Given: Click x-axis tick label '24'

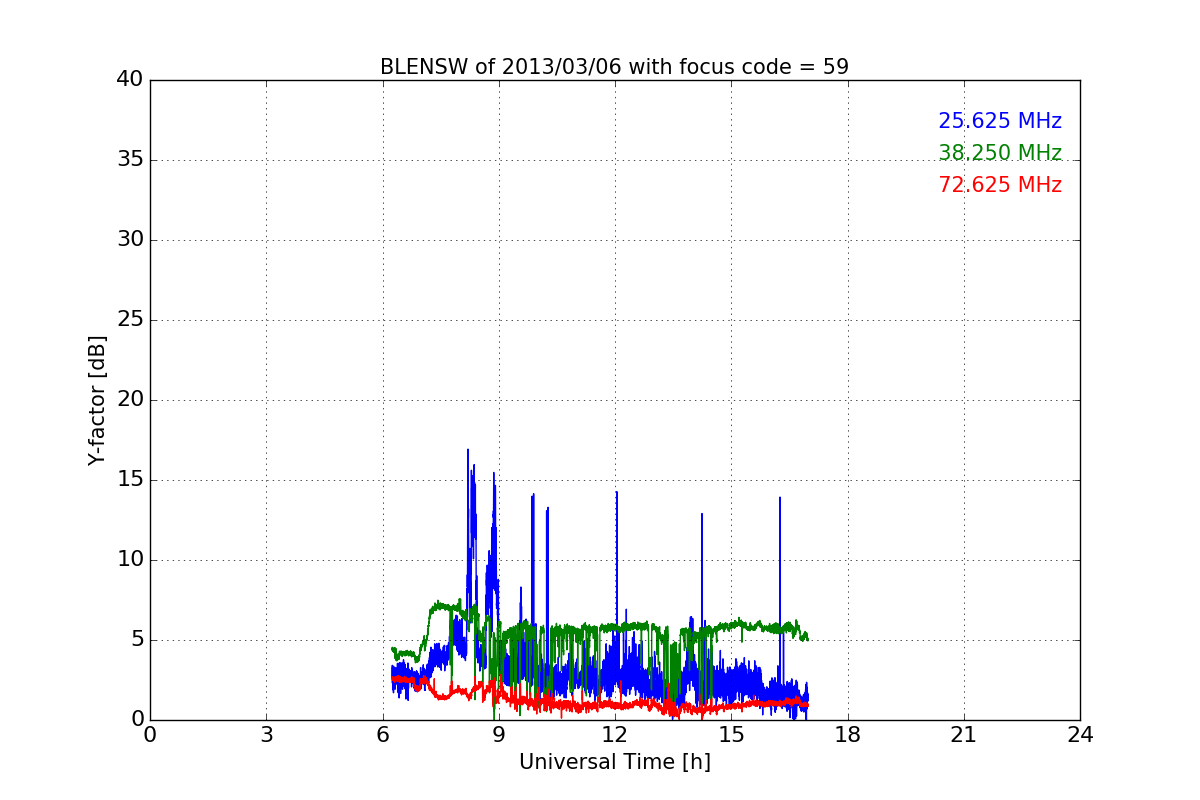Looking at the screenshot, I should 1080,735.
